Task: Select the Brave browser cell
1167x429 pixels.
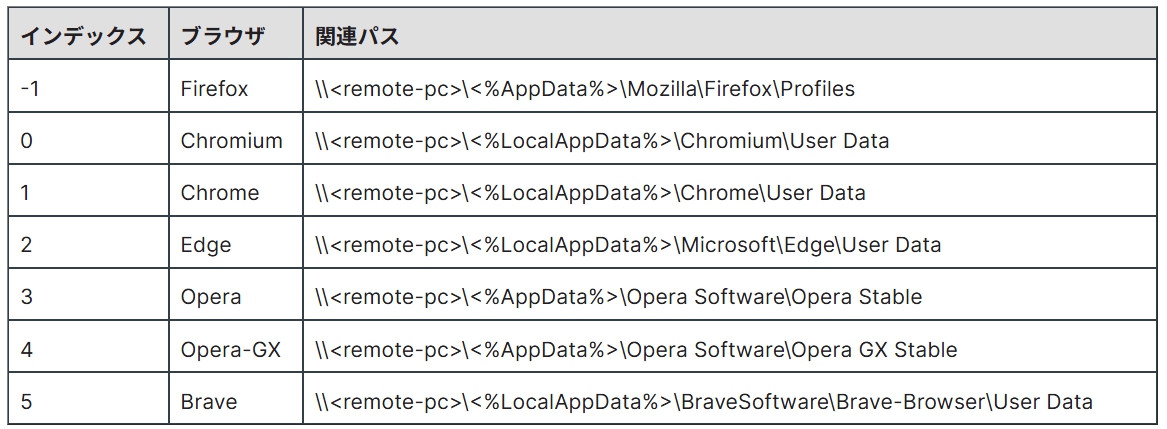Action: pyautogui.click(x=209, y=402)
